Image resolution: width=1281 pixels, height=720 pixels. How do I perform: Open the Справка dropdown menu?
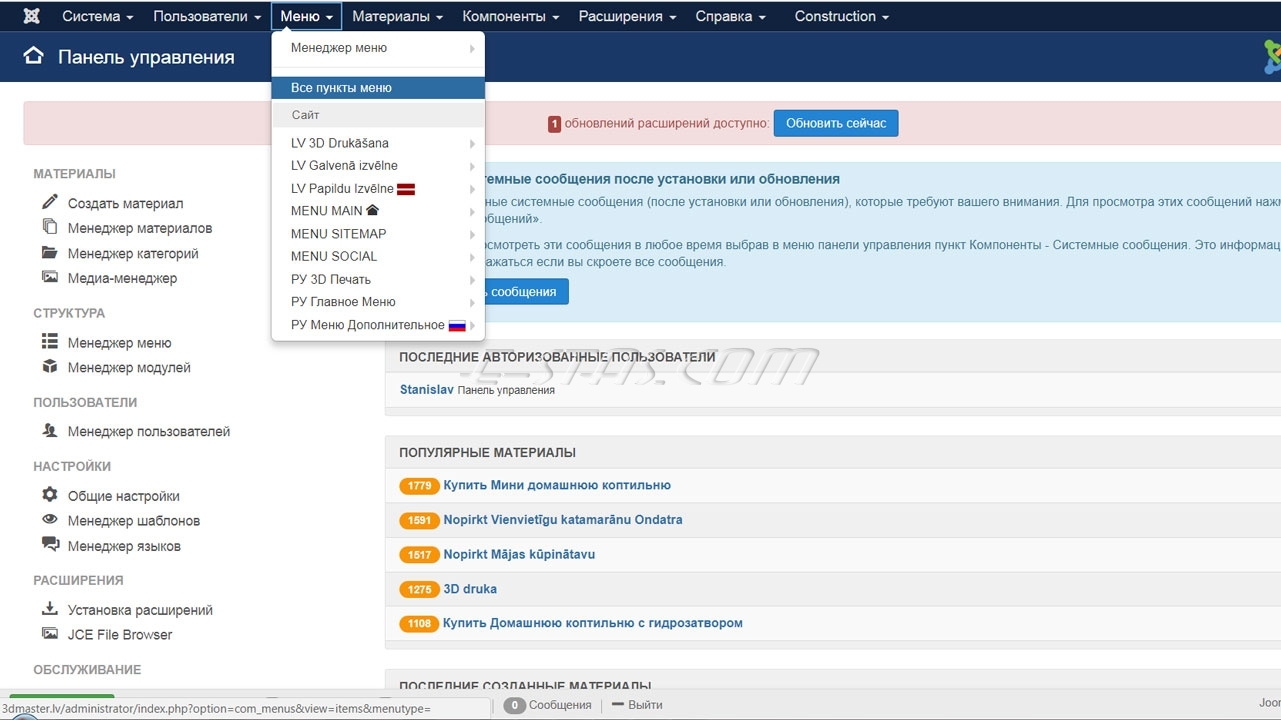730,16
